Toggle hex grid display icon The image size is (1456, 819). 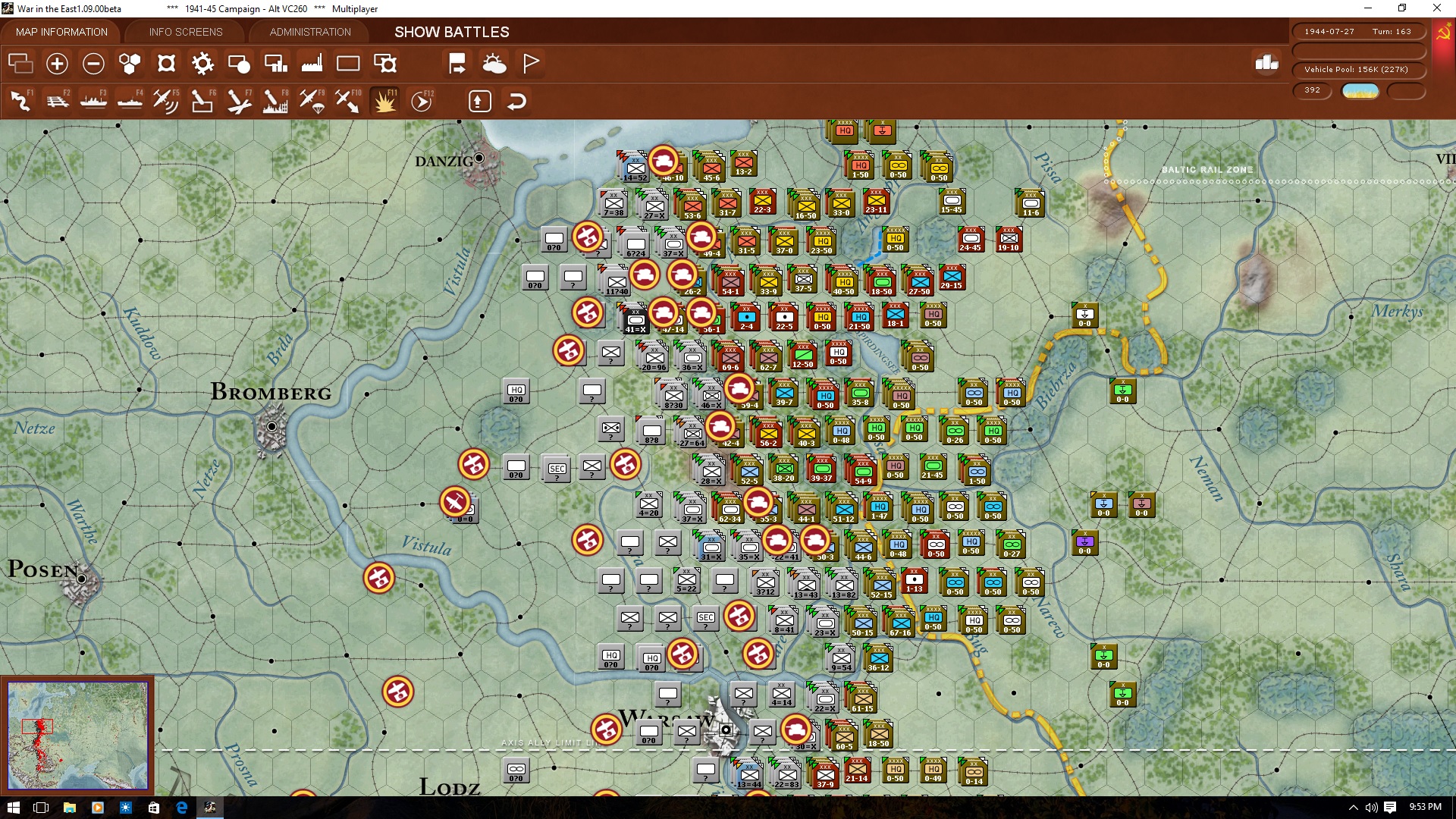tap(130, 64)
